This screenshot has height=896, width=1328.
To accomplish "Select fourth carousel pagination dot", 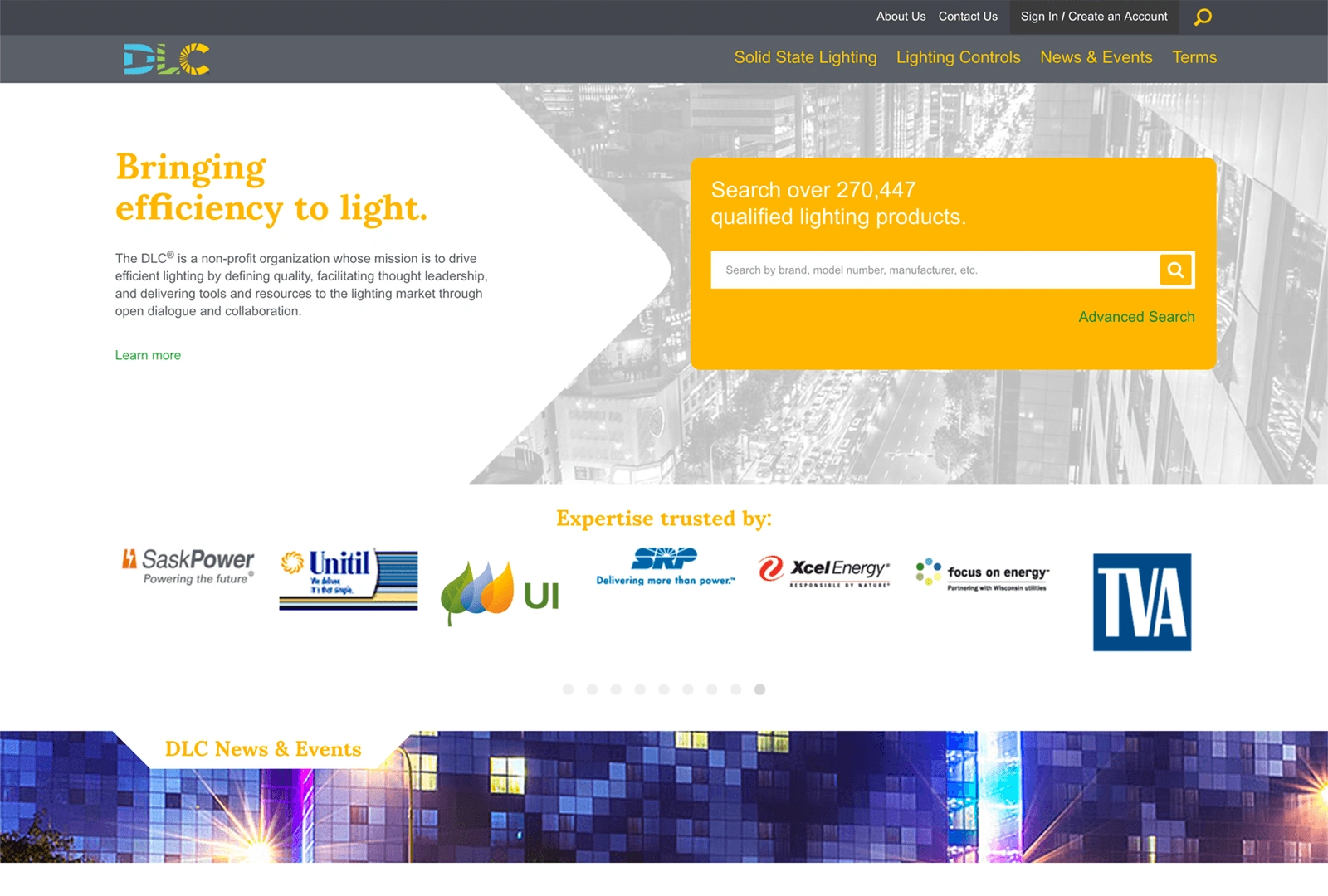I will tap(640, 689).
